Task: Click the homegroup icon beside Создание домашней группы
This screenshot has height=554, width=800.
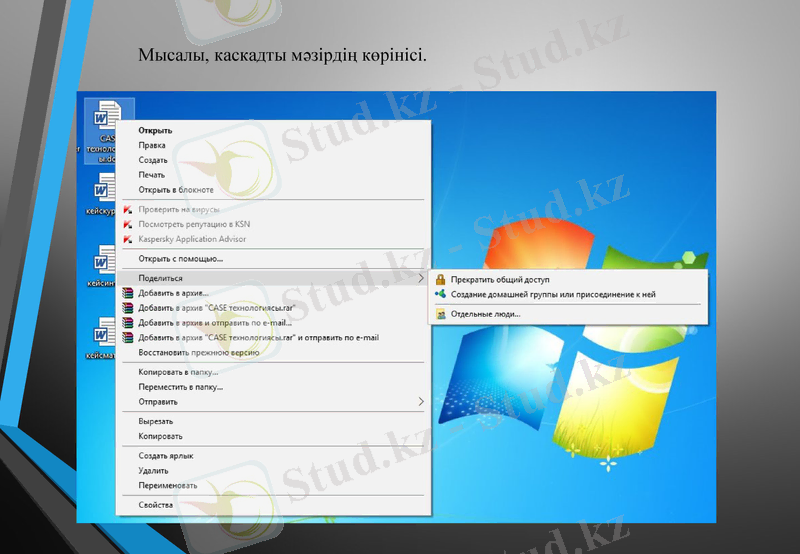Action: coord(440,294)
